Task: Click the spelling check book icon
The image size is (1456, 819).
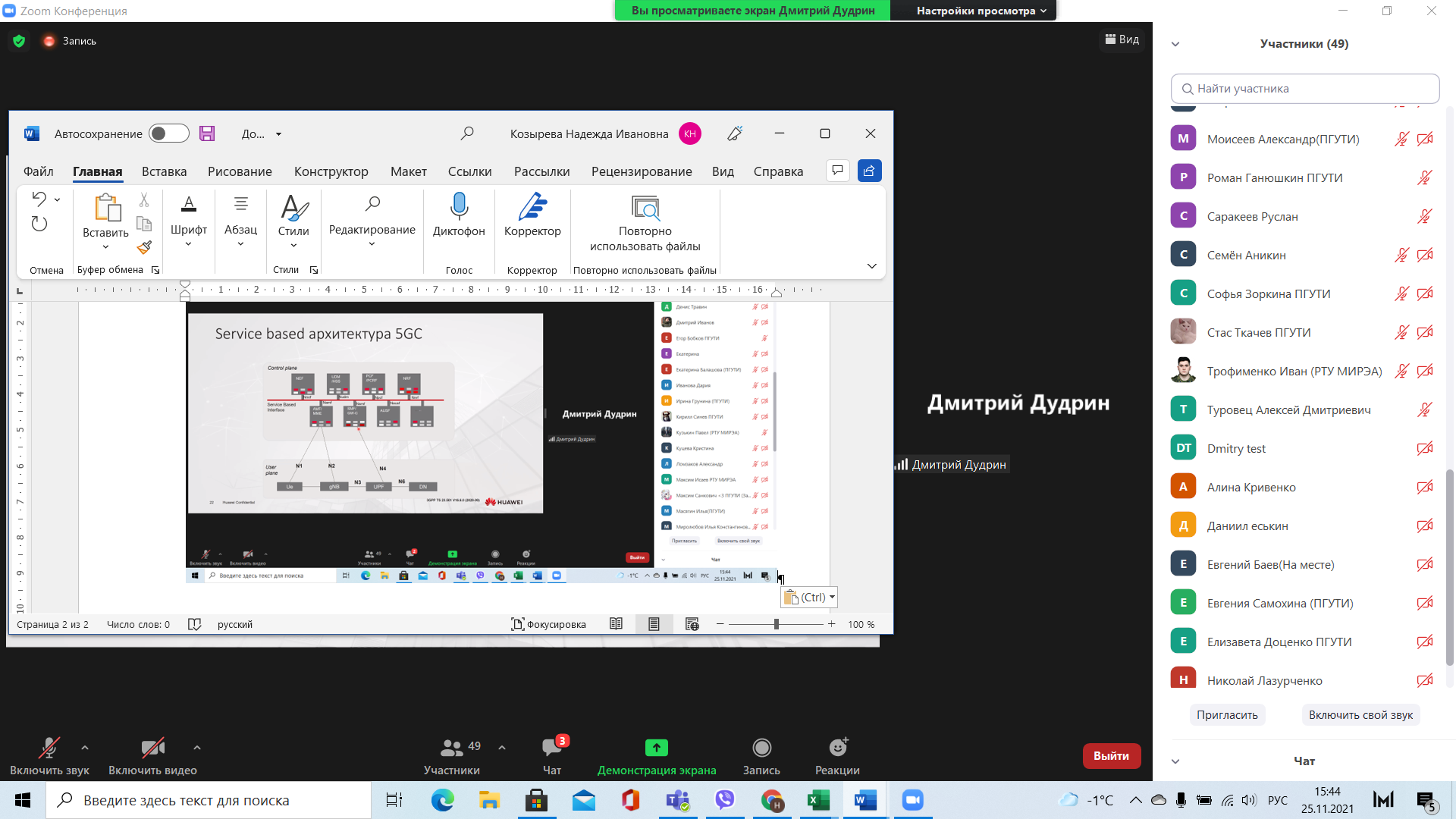Action: (x=194, y=624)
